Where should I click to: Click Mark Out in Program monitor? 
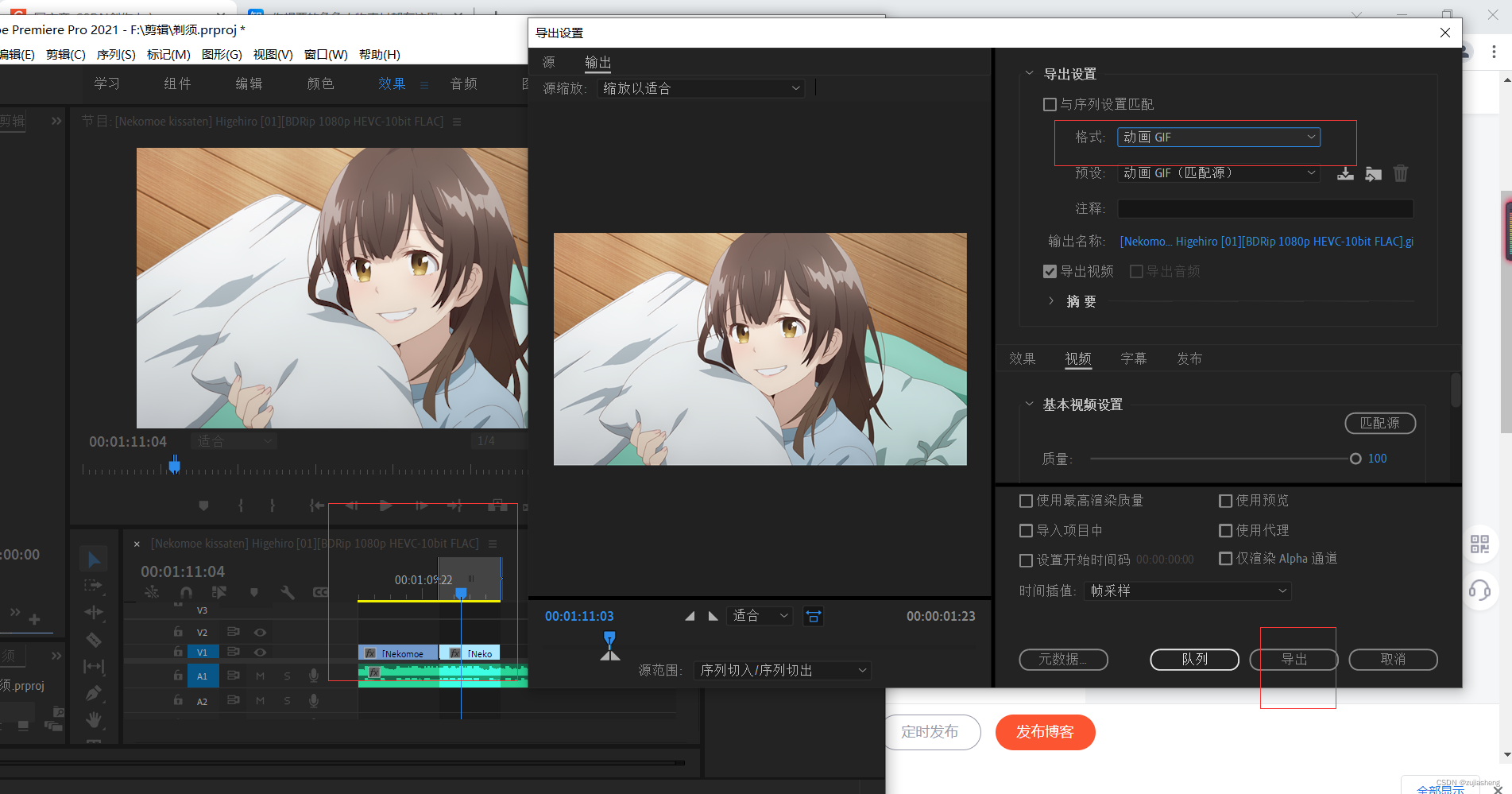[x=272, y=505]
